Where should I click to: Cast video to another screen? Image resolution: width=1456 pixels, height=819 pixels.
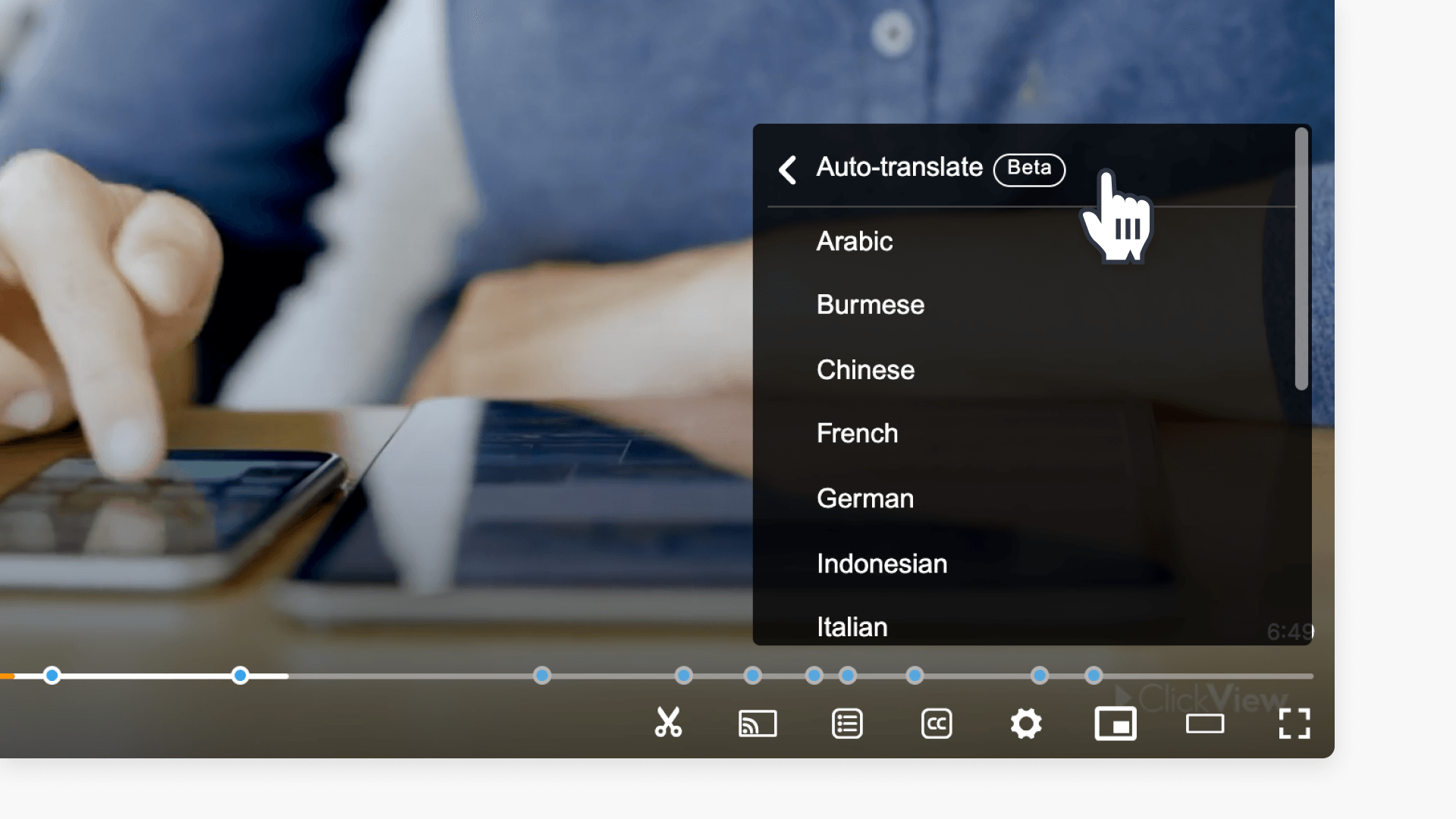click(758, 723)
